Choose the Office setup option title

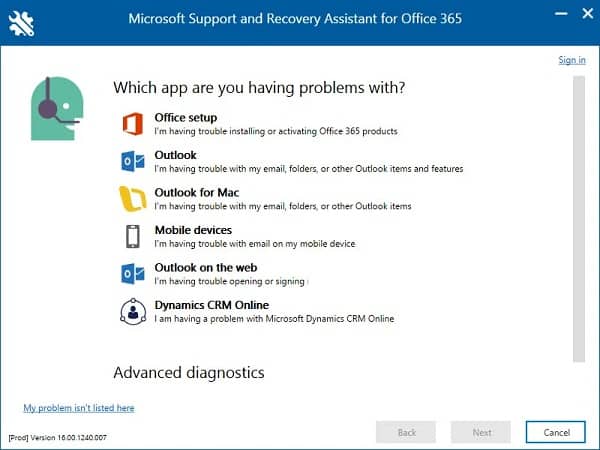click(186, 117)
